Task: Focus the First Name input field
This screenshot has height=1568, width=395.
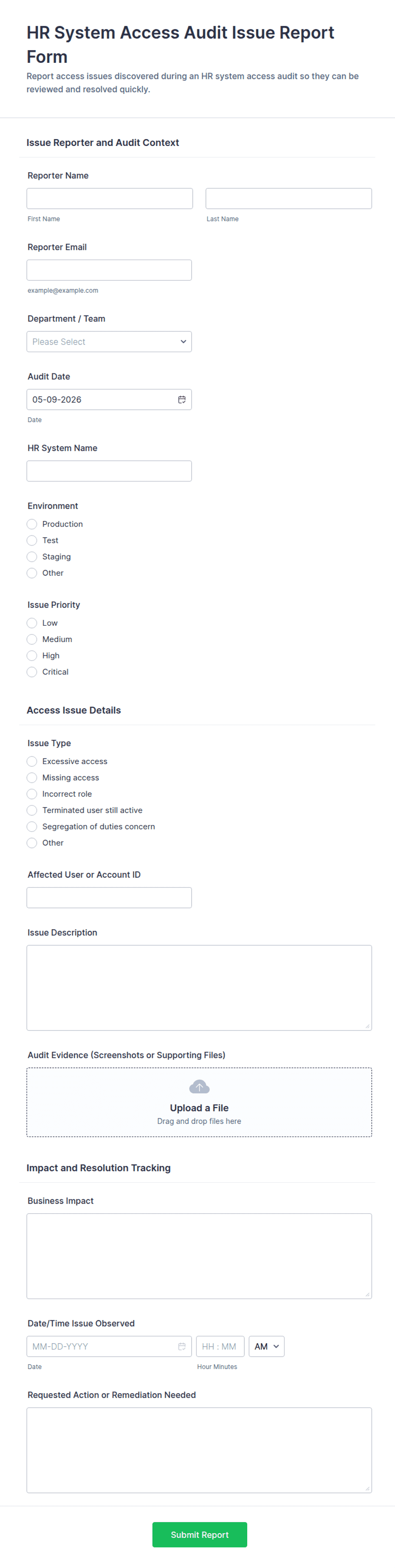Action: click(110, 199)
